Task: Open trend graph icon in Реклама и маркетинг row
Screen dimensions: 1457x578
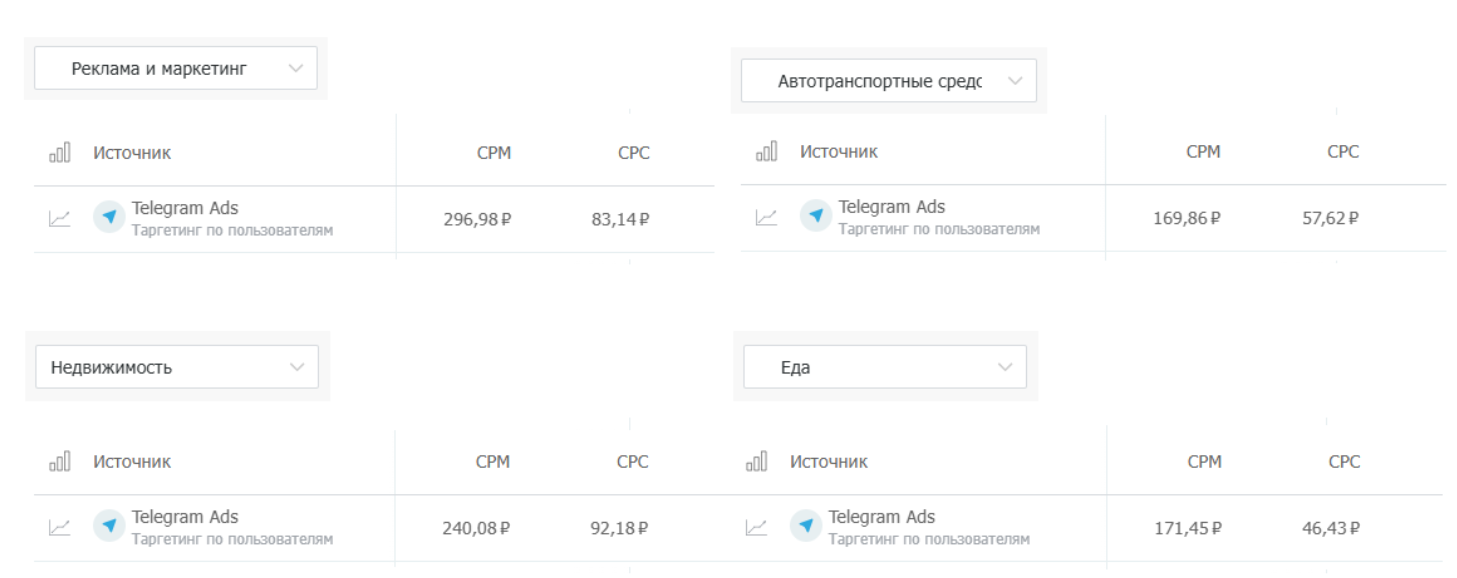Action: point(60,218)
